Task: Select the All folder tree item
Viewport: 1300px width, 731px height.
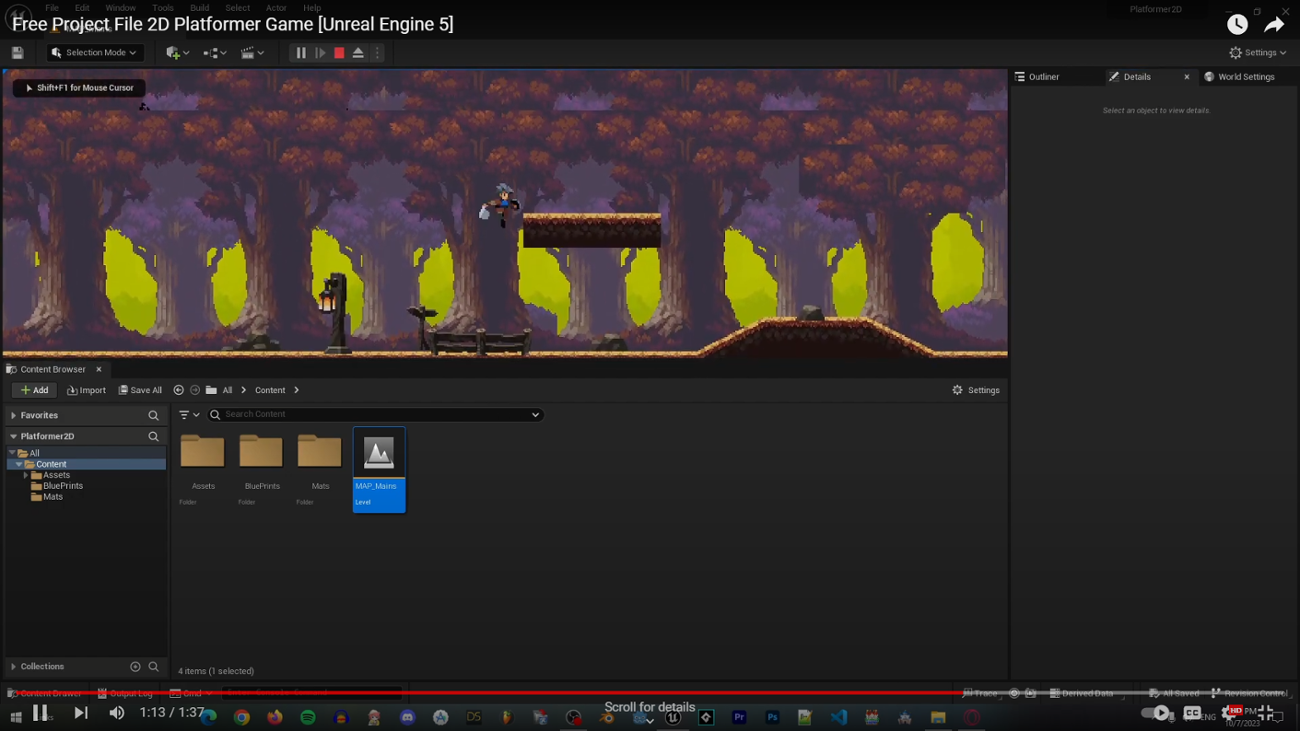Action: click(35, 453)
